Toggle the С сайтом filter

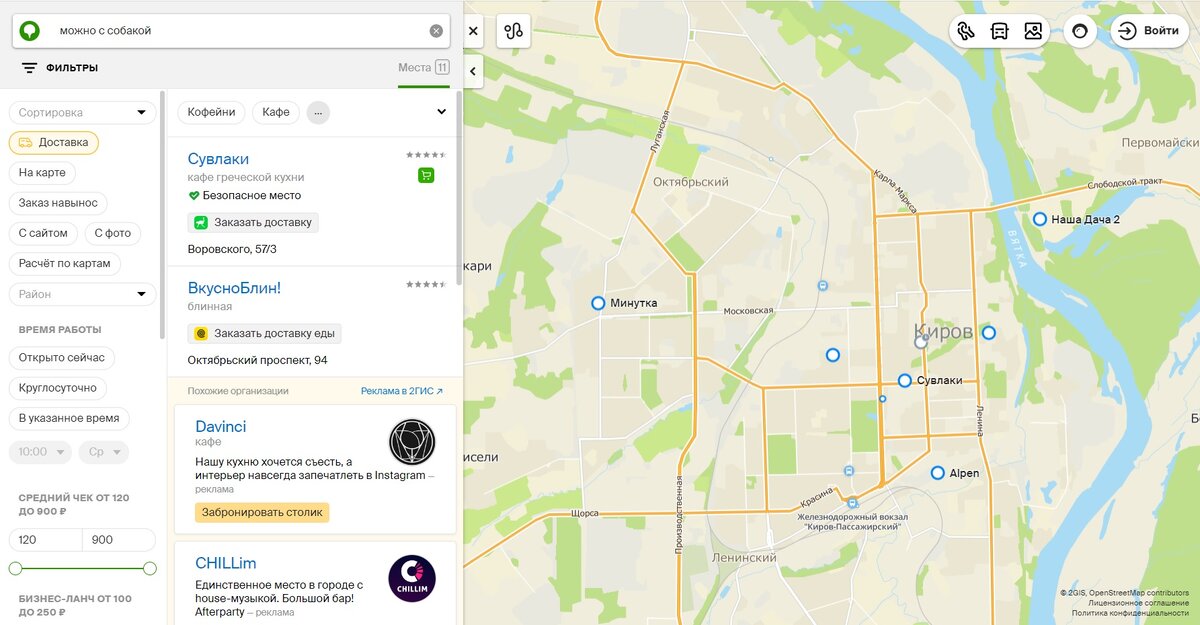pos(43,233)
